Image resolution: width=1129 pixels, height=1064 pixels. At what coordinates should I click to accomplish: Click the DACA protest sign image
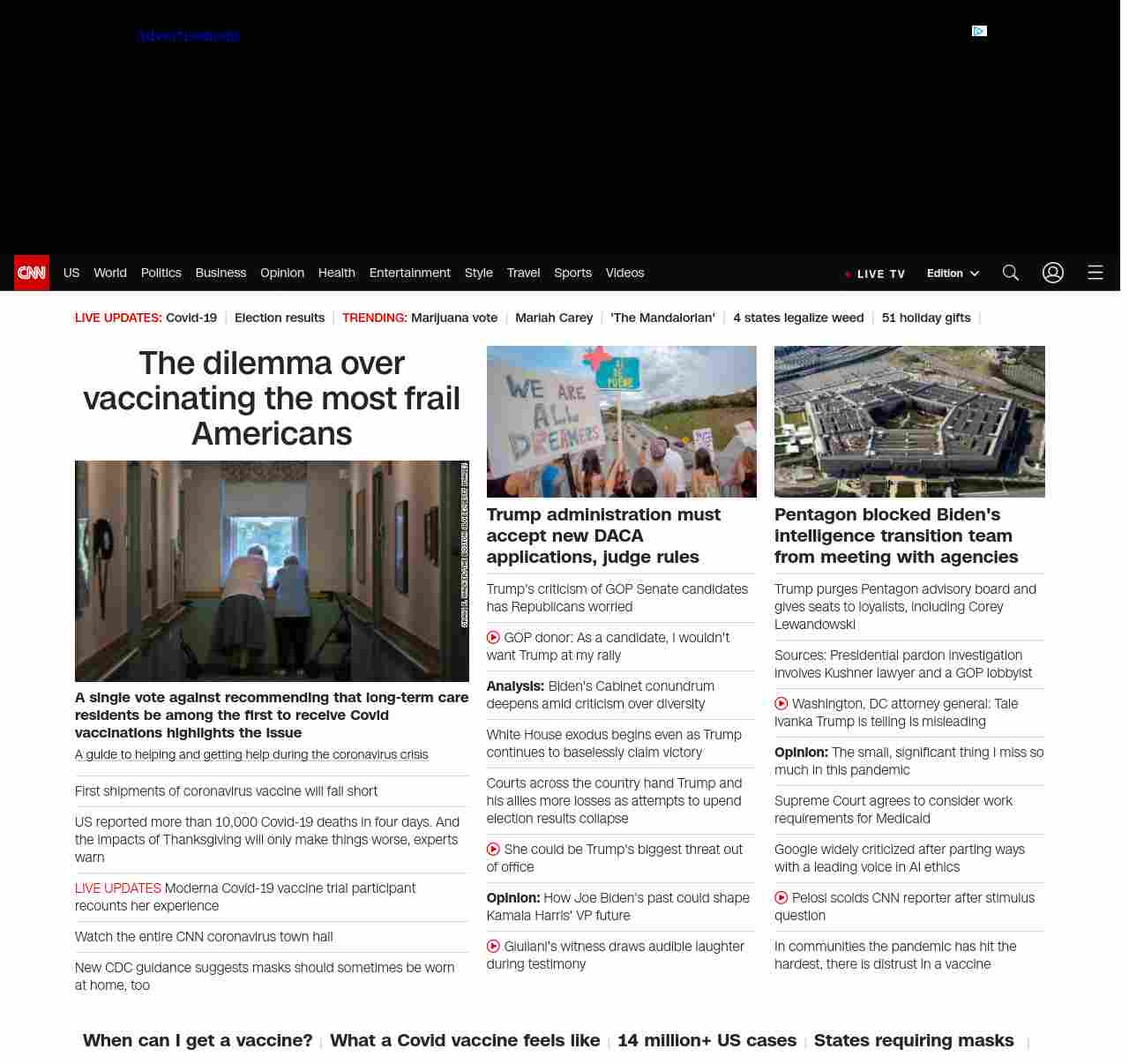click(621, 422)
